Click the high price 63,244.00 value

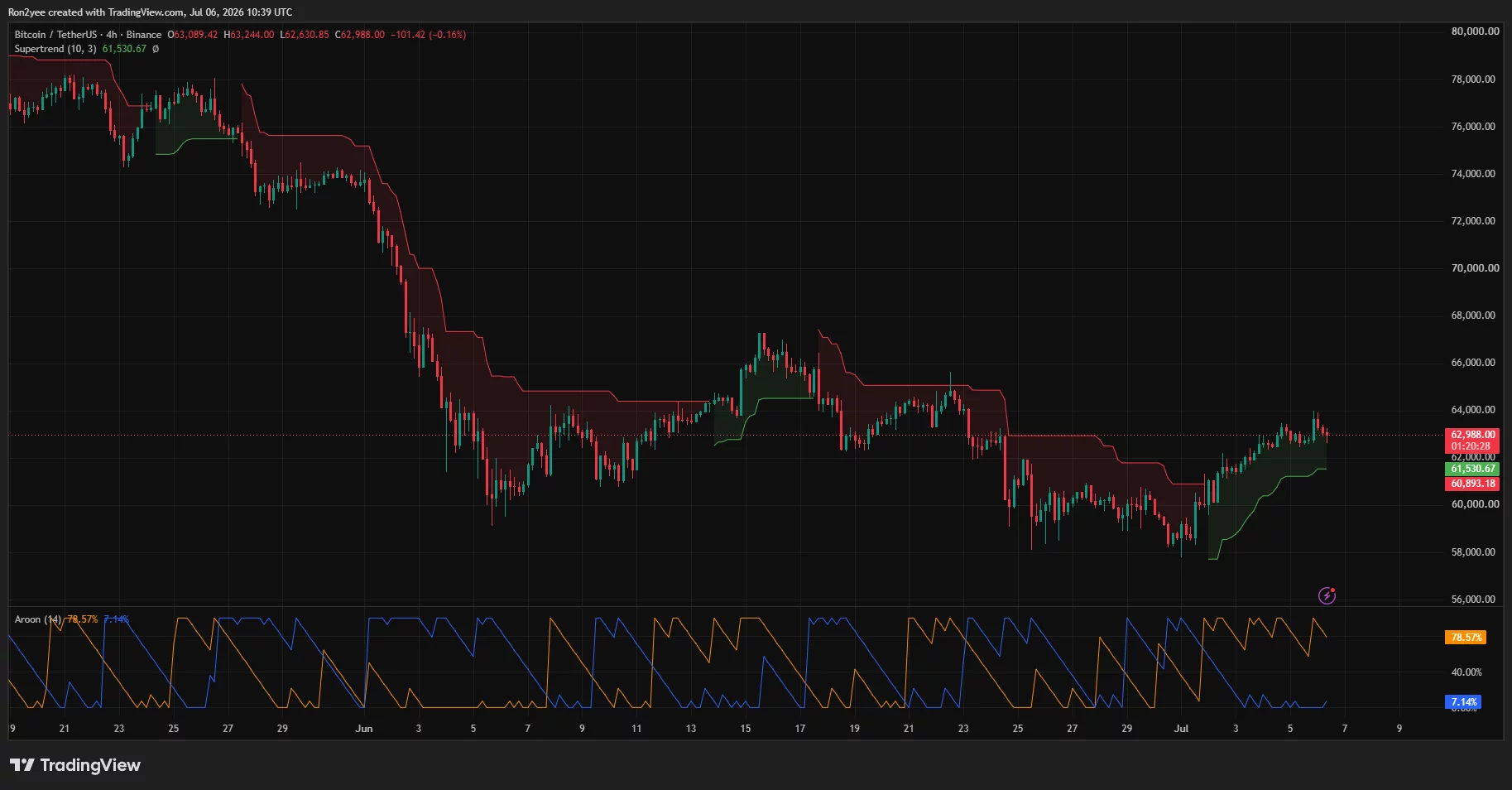coord(252,35)
